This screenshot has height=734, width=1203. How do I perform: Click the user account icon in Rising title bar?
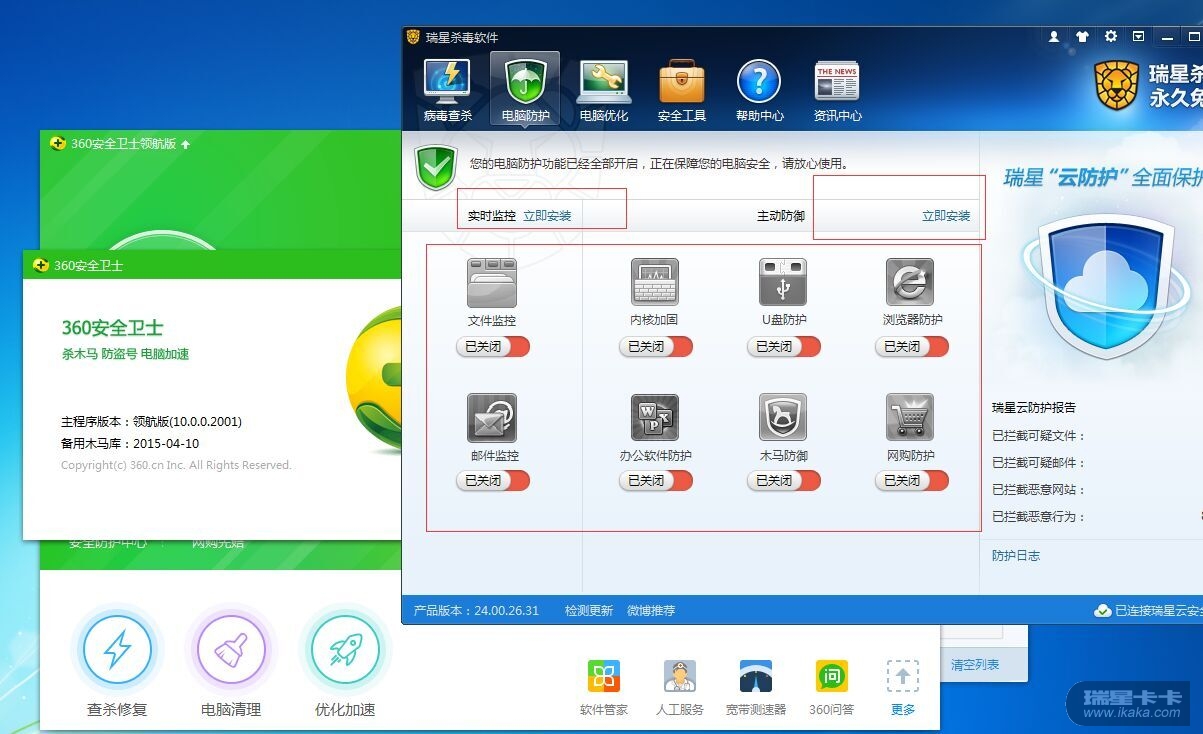[1054, 36]
